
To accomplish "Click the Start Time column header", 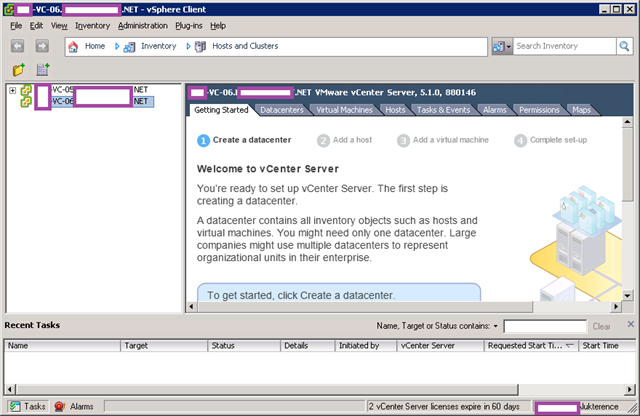I will 607,346.
